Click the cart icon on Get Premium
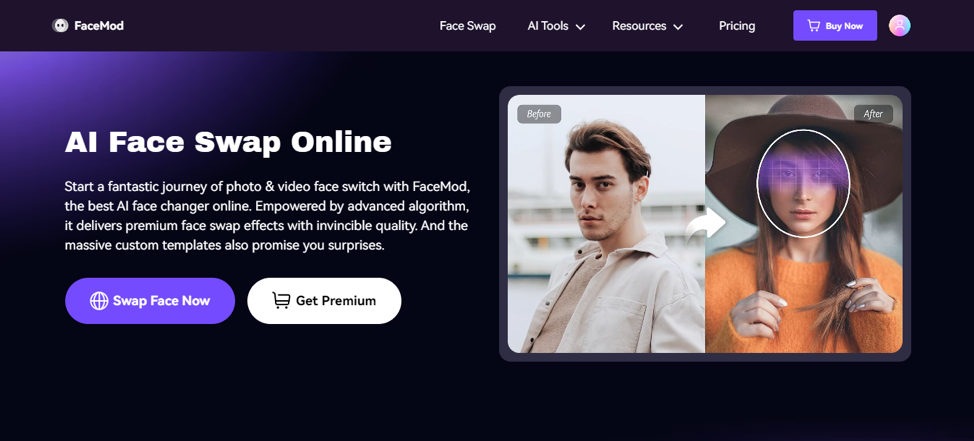The width and height of the screenshot is (974, 441). tap(281, 301)
